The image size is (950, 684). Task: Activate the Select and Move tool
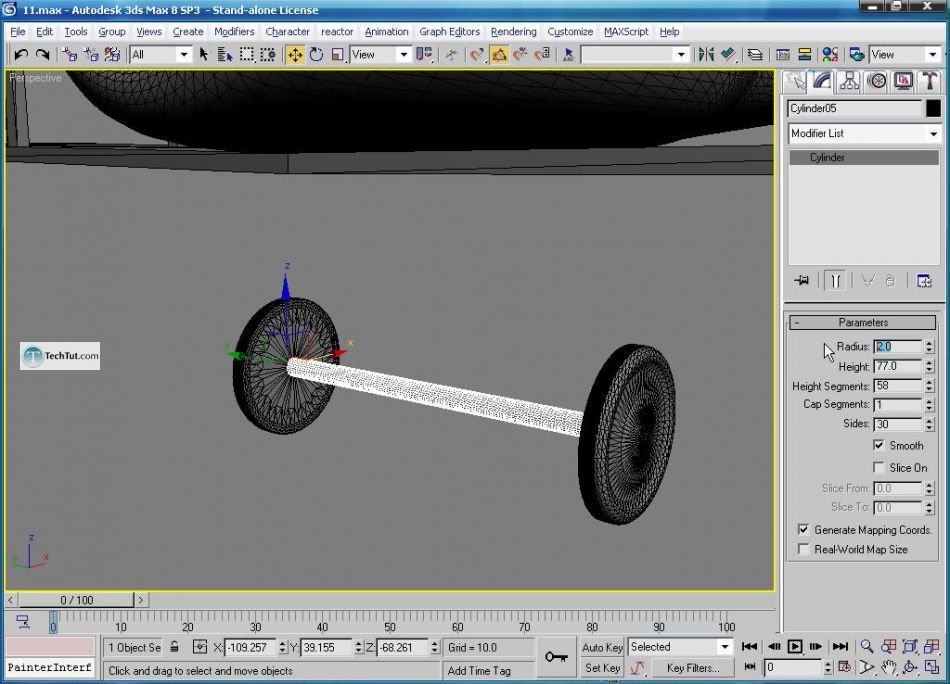295,55
